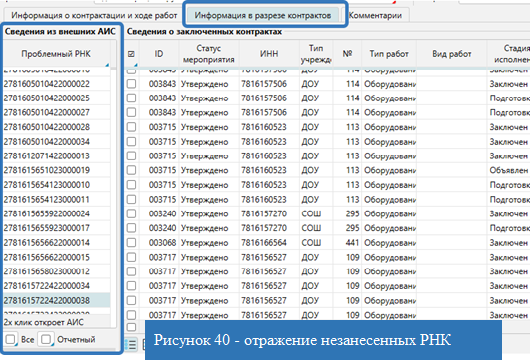
Task: Sort by the № column header
Action: tap(347, 54)
